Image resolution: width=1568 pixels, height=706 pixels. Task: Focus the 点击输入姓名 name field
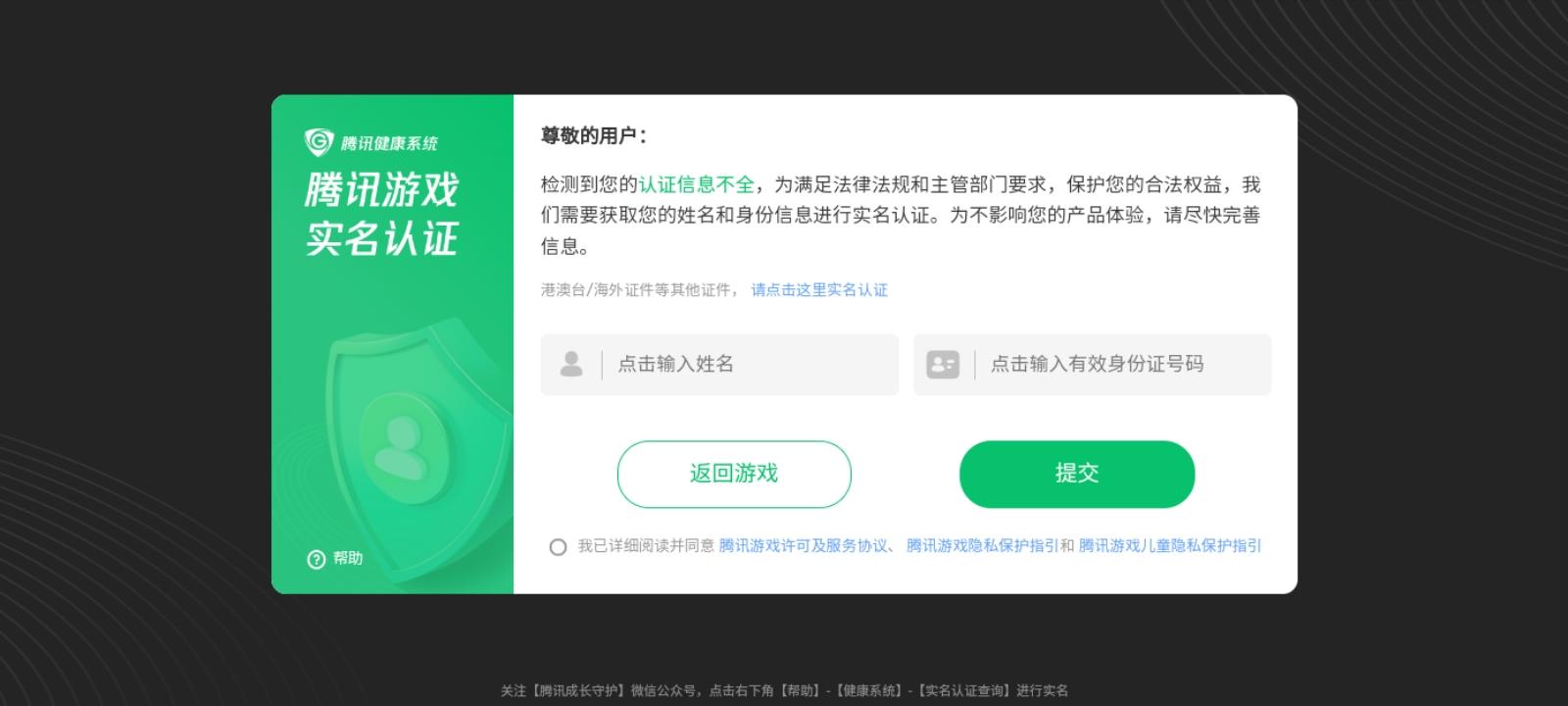(x=719, y=365)
